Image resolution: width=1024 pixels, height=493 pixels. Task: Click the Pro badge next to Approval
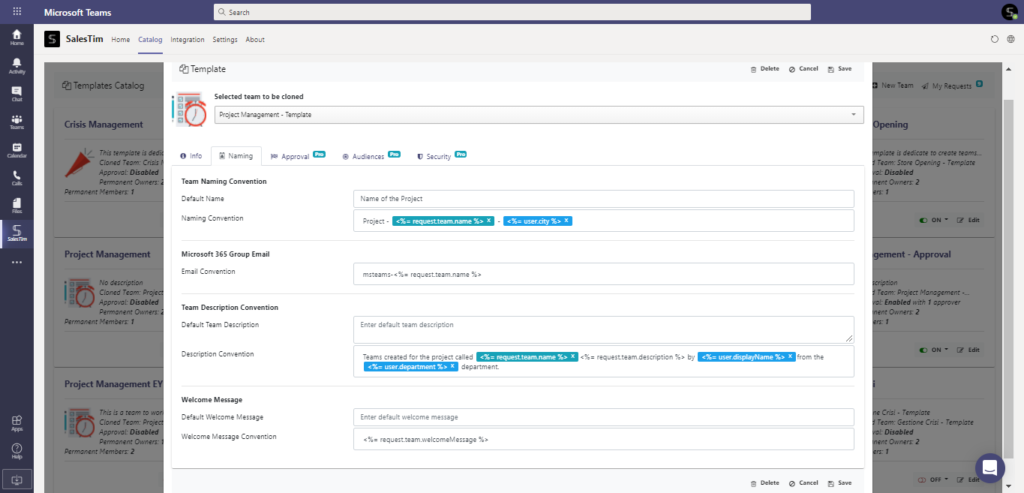click(319, 154)
